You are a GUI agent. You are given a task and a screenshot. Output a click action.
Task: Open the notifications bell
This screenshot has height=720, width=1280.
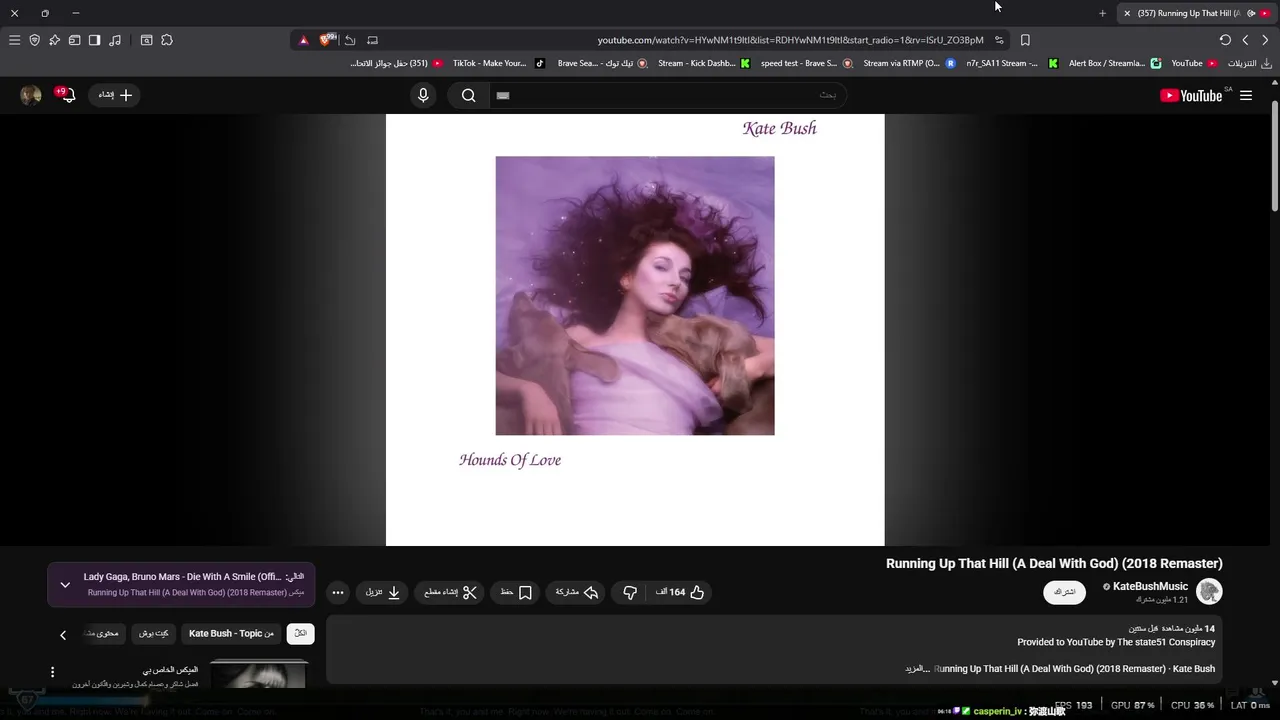tap(67, 95)
